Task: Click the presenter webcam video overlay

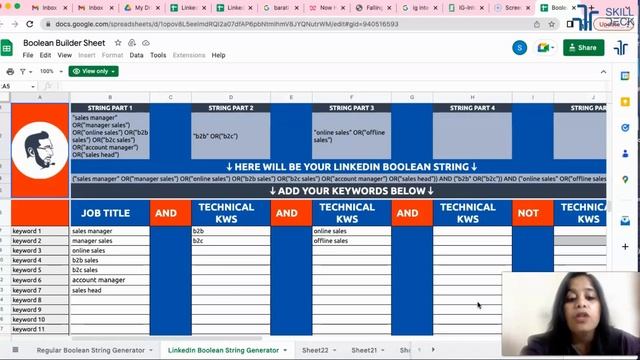Action: [571, 313]
